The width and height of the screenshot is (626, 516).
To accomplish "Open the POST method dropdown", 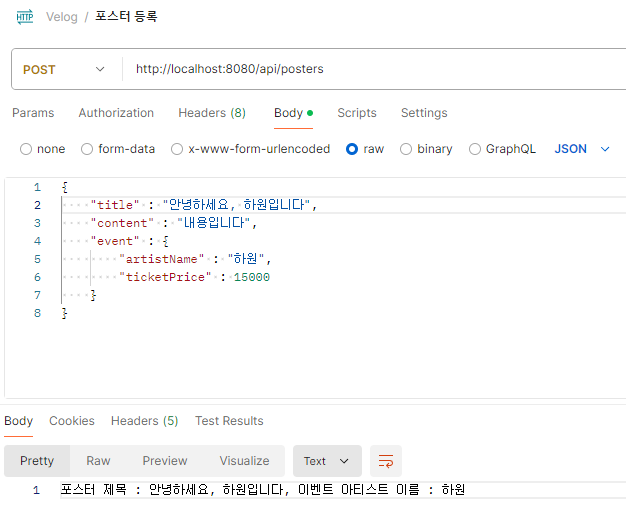I will click(x=64, y=69).
